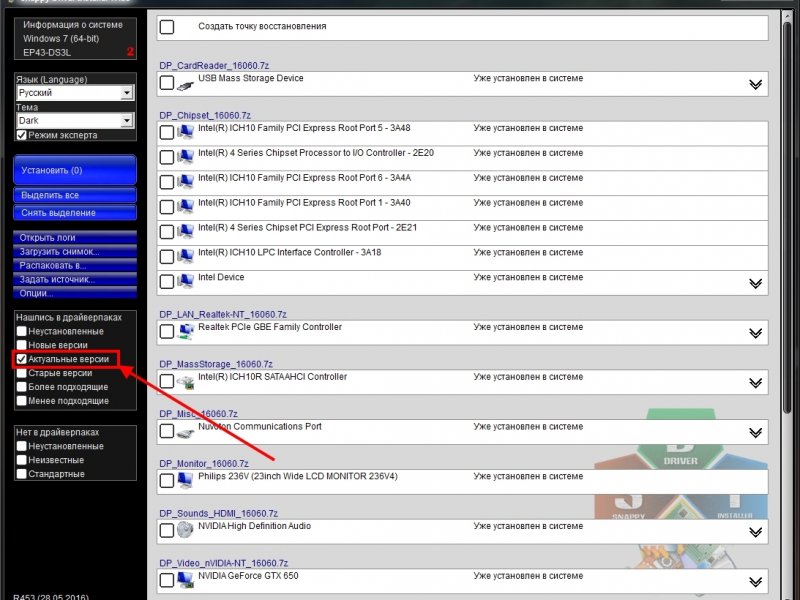Enable the Более подходящие filter
The height and width of the screenshot is (600, 800).
pyautogui.click(x=21, y=387)
